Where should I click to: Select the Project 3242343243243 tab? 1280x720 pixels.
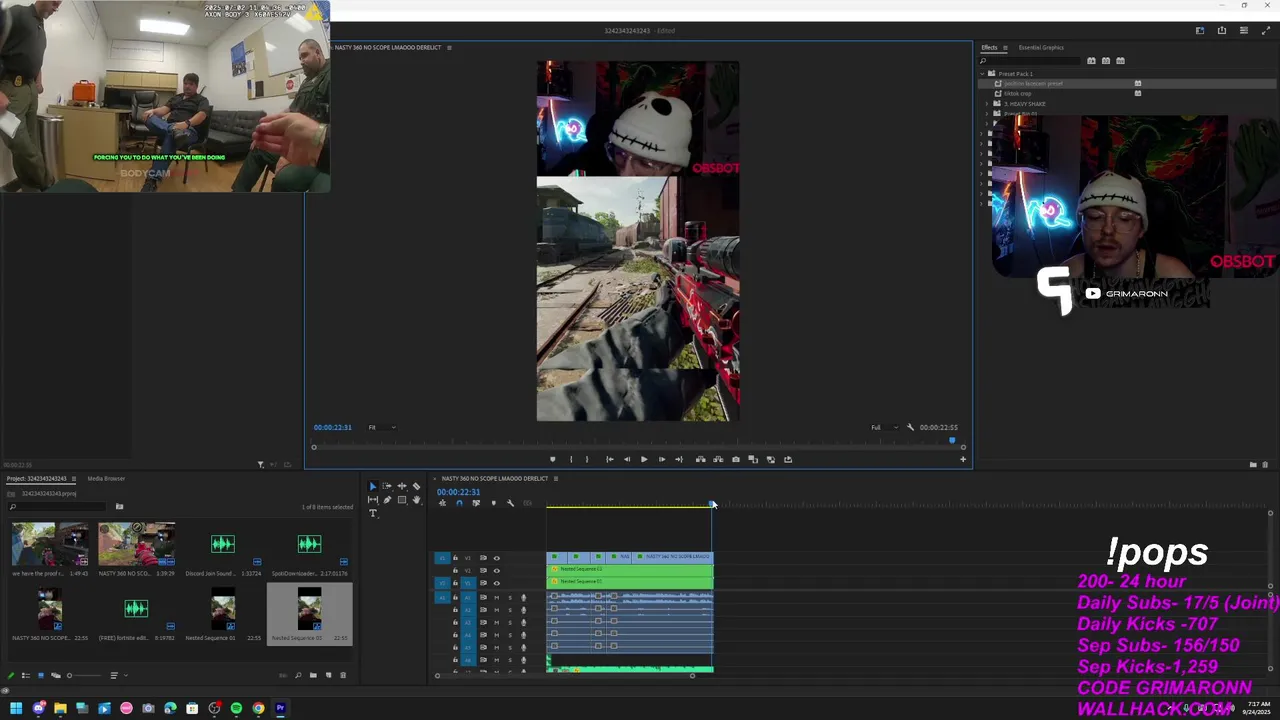pos(37,478)
